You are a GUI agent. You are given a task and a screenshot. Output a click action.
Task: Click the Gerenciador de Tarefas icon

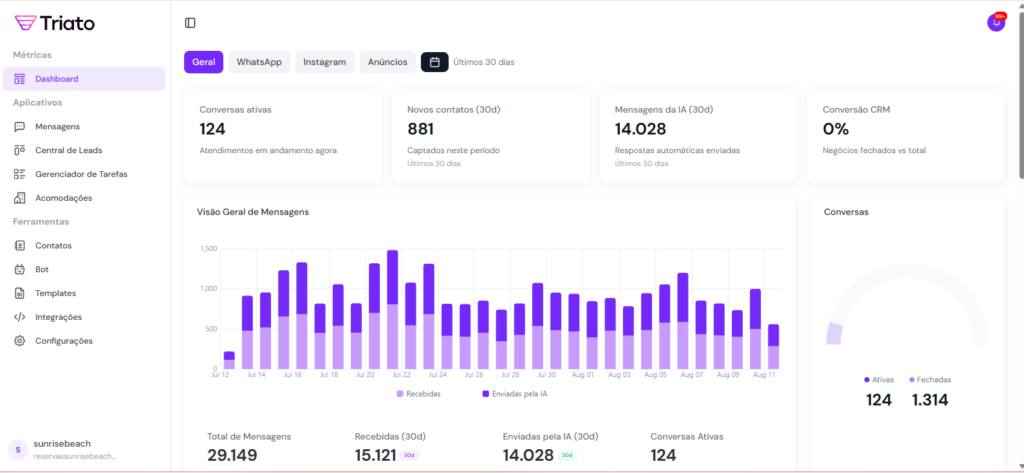click(20, 174)
